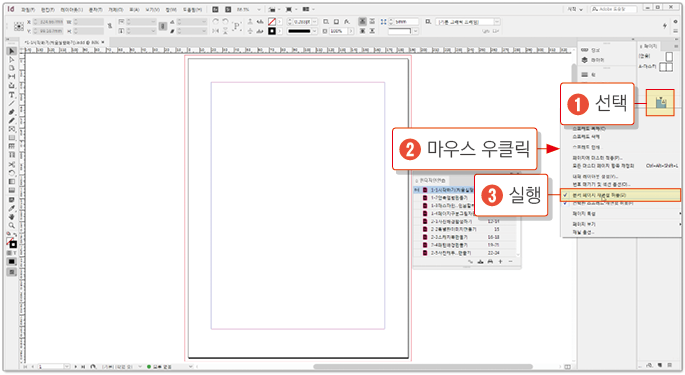Viewport: 685px width, 375px height.
Task: Click the save book icon in Book panel
Action: pos(480,261)
